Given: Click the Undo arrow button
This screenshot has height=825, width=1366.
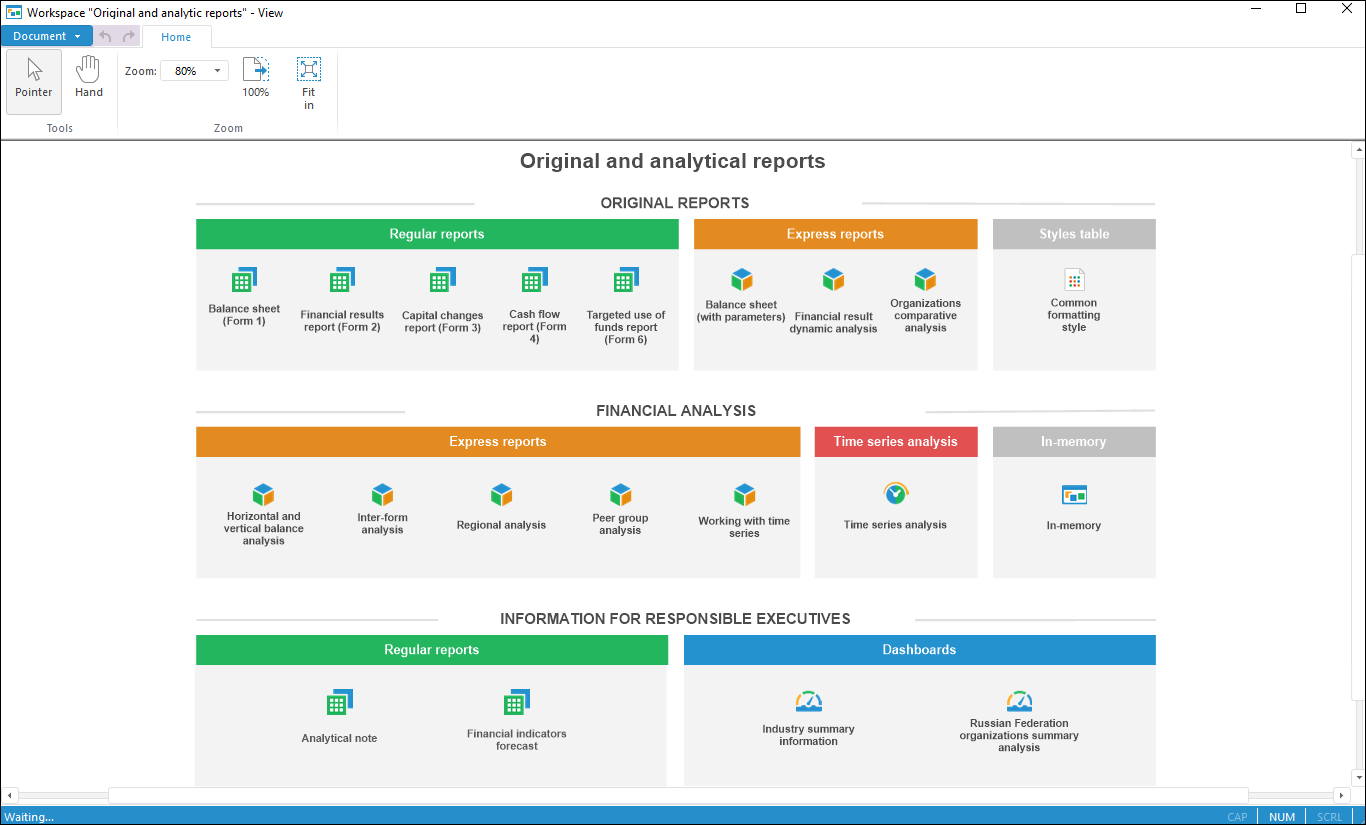Looking at the screenshot, I should 106,36.
